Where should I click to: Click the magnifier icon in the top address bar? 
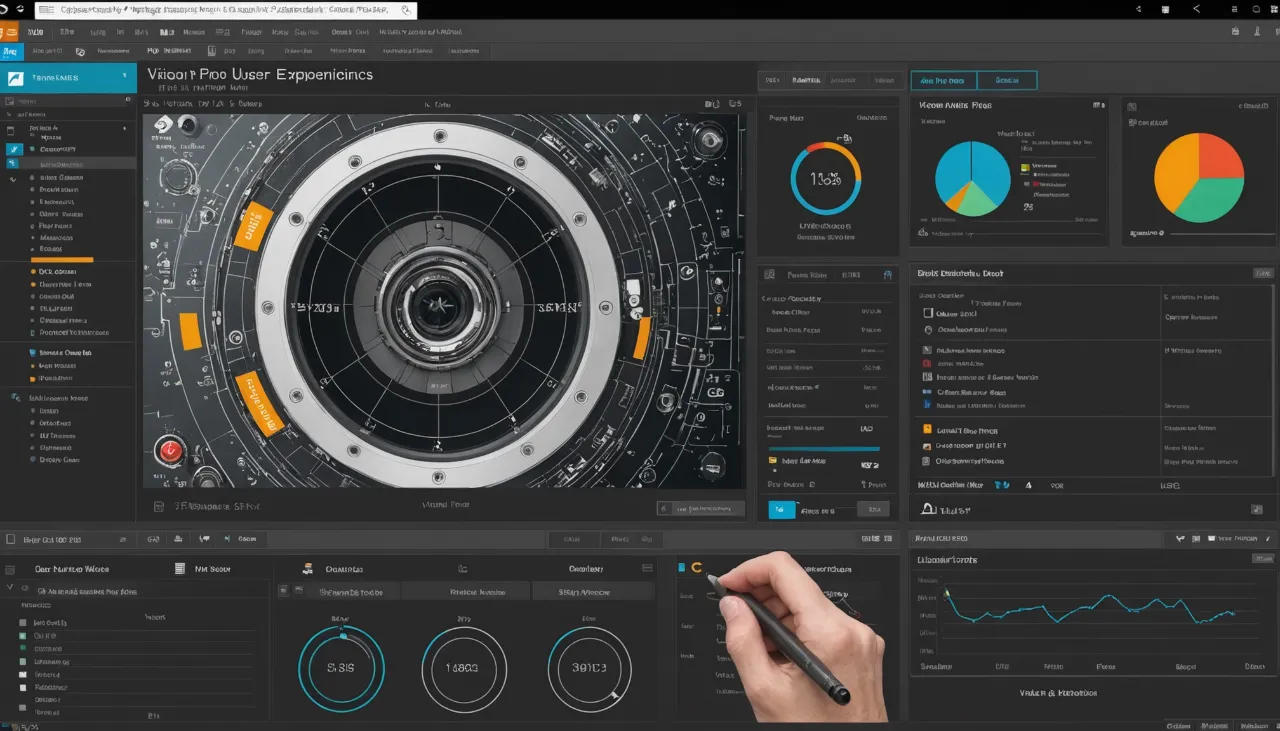point(405,10)
